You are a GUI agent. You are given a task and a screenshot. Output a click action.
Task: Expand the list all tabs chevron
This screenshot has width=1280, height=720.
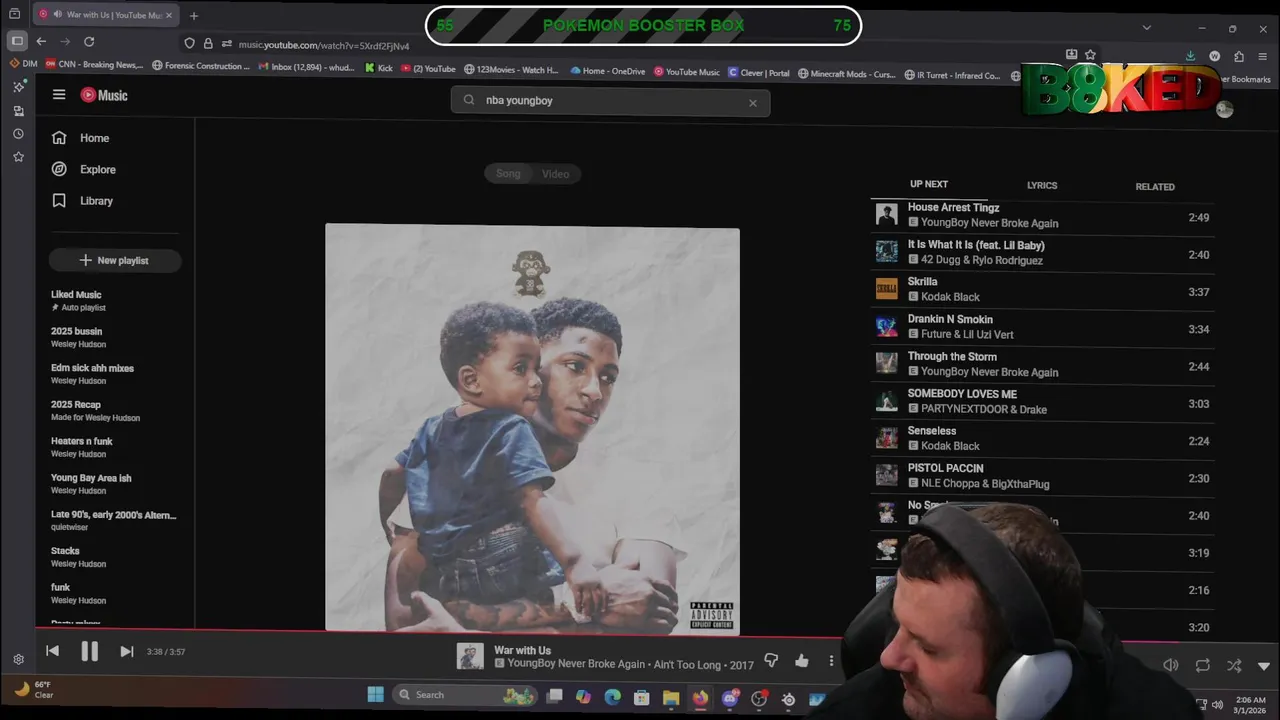[1146, 27]
